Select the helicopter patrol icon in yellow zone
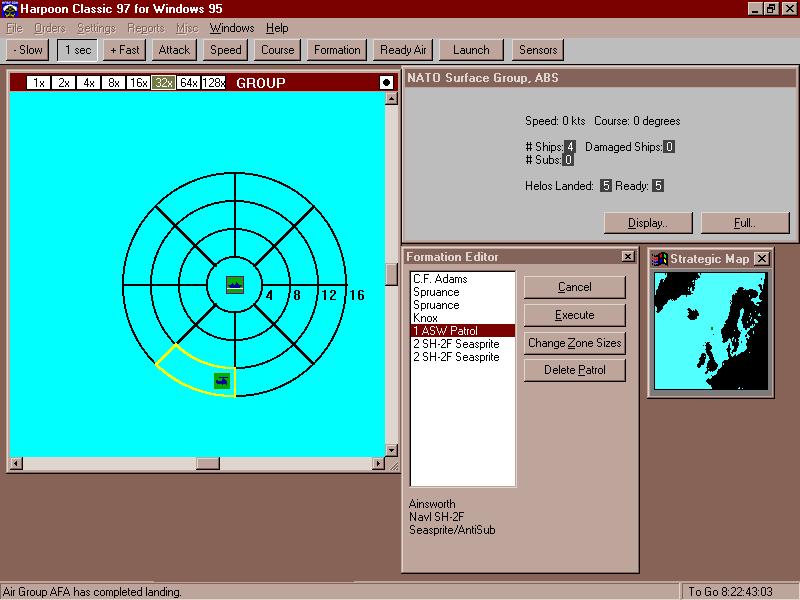The width and height of the screenshot is (800, 600). click(222, 381)
